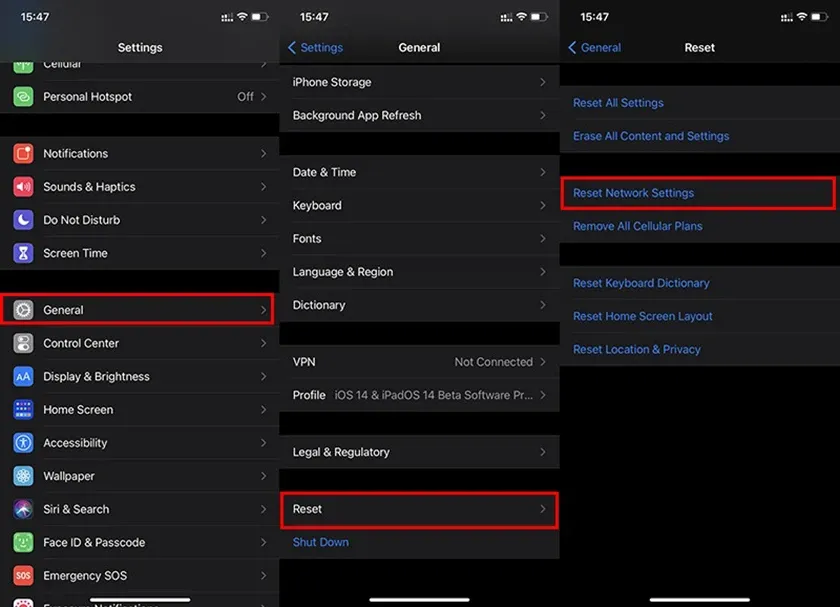
Task: Tap the Notifications bell icon
Action: [x=25, y=153]
